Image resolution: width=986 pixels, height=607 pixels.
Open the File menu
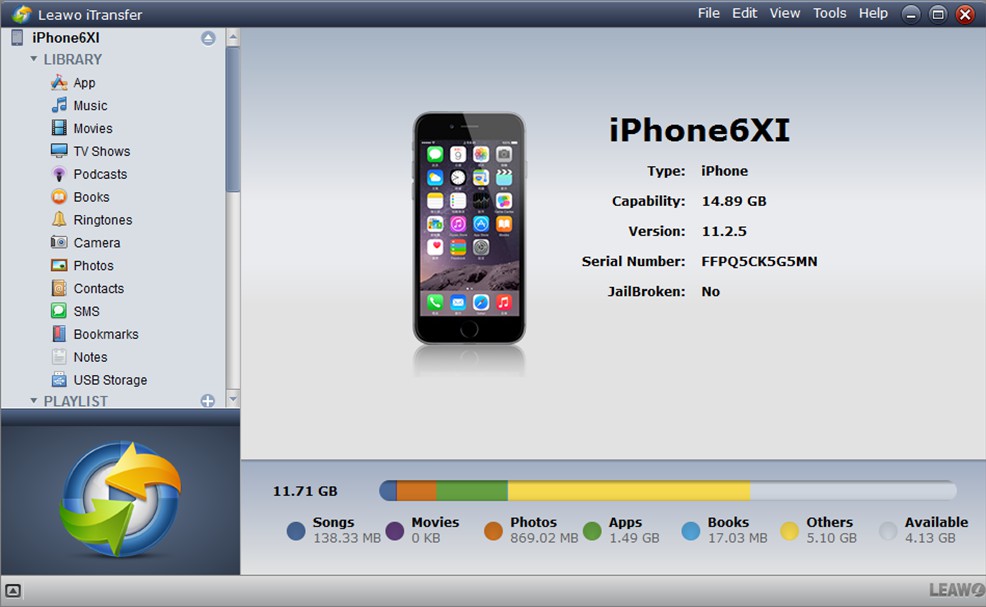pyautogui.click(x=709, y=13)
